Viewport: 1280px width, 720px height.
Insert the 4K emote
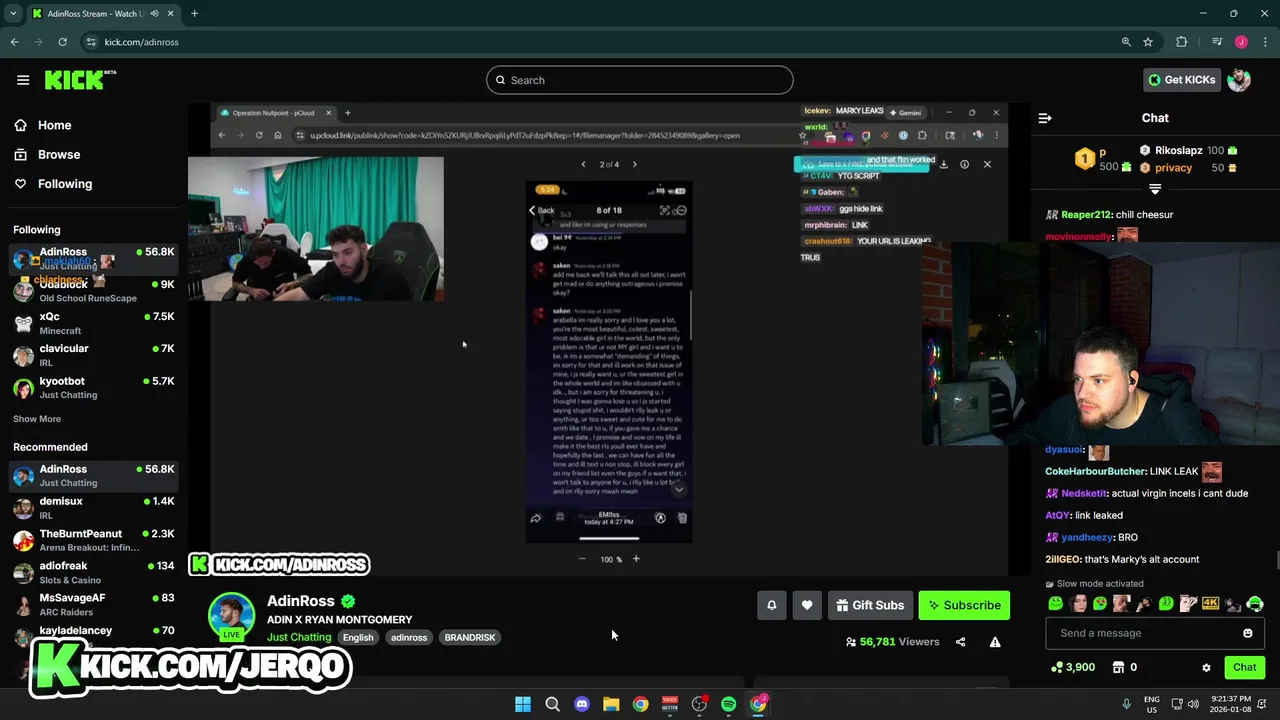(x=1210, y=604)
